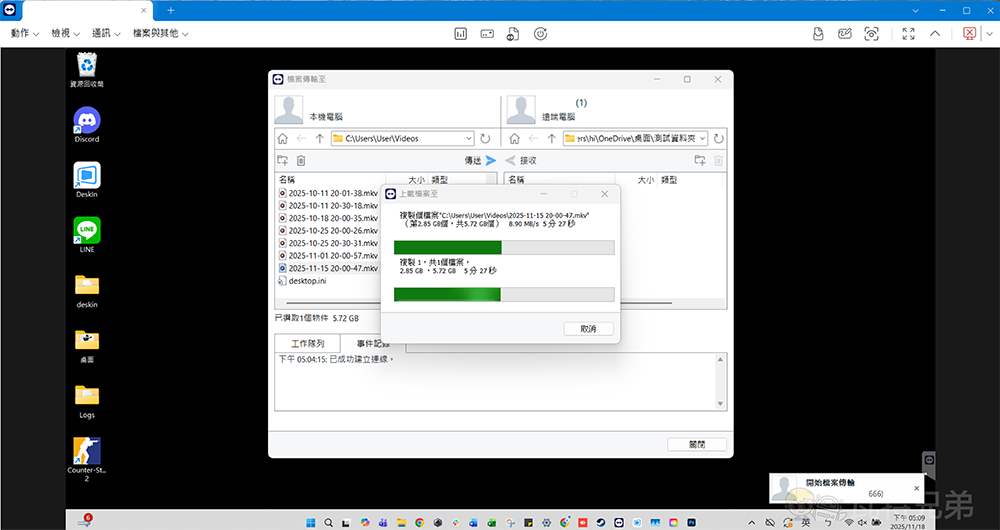
Task: Refresh the remote computer file list
Action: point(720,139)
